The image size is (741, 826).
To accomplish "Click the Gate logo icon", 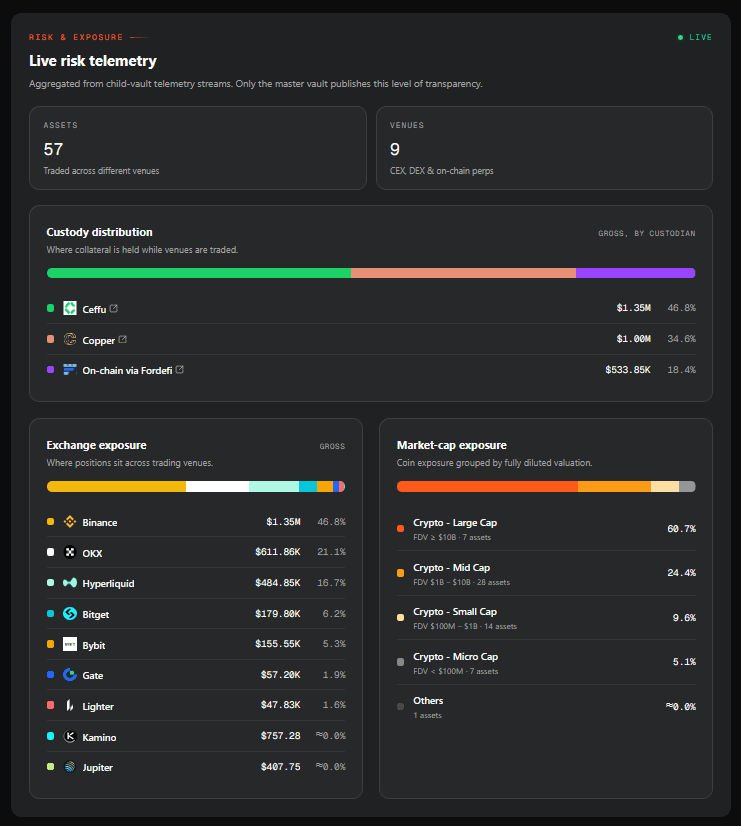I will [x=70, y=675].
